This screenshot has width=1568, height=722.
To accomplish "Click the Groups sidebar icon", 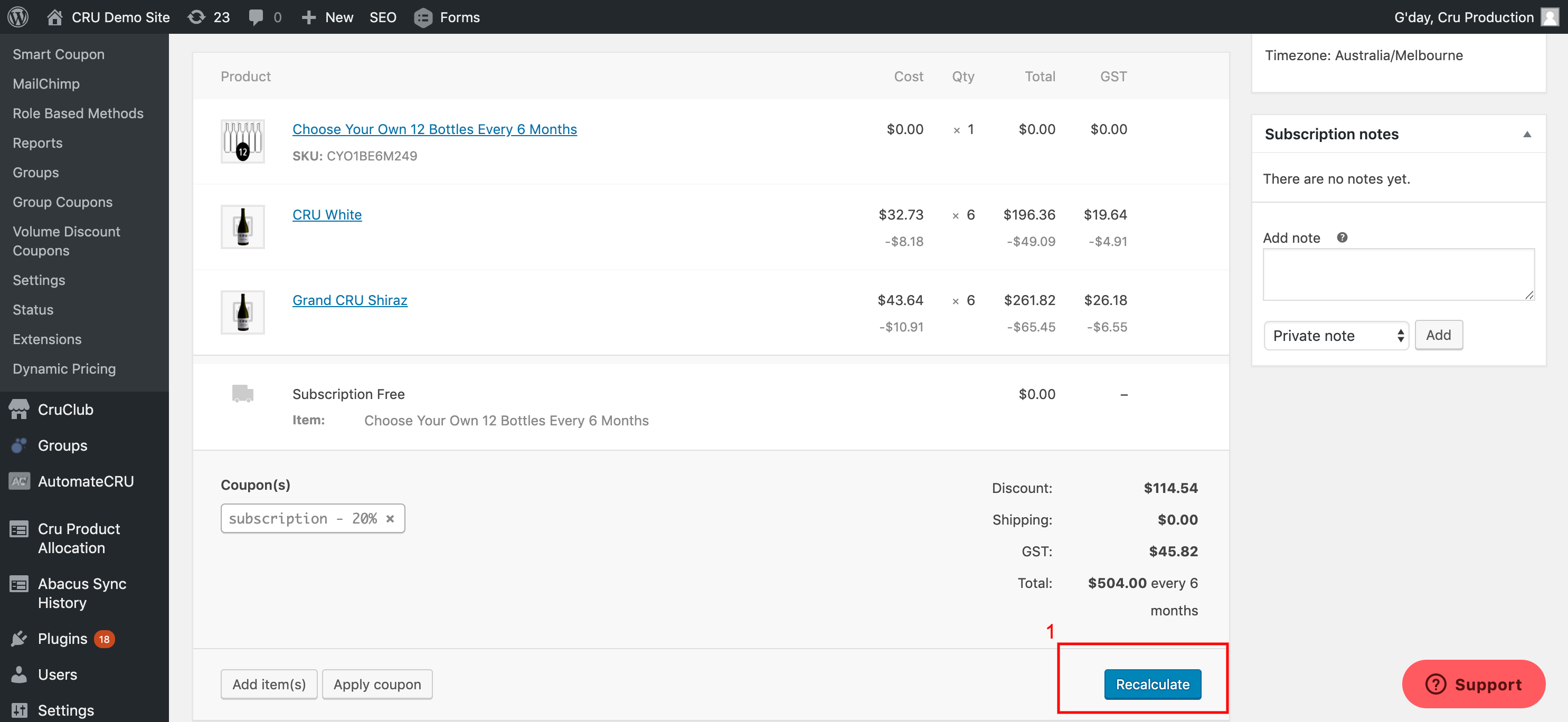I will [19, 445].
